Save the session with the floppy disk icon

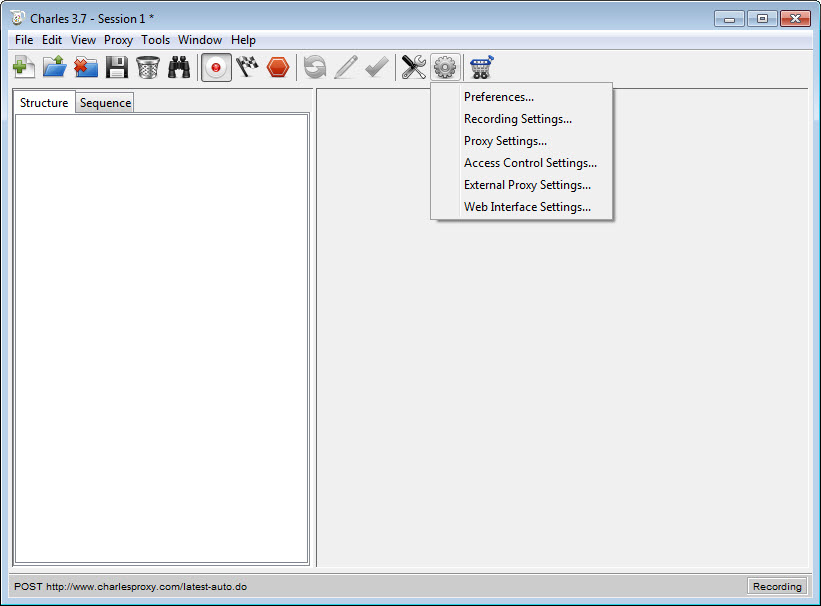coord(117,67)
